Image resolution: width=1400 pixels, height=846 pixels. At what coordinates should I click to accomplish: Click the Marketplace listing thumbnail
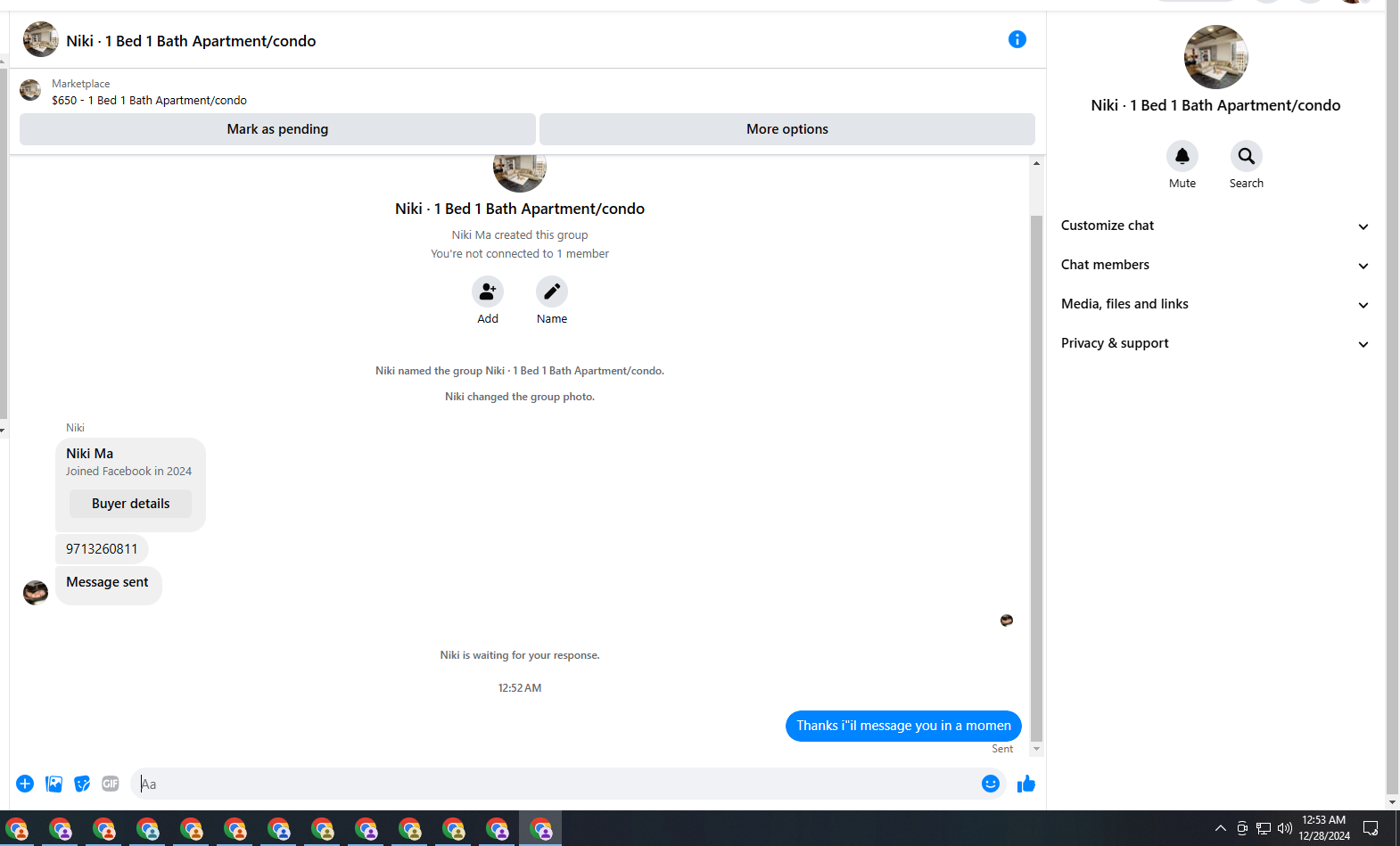[x=30, y=90]
